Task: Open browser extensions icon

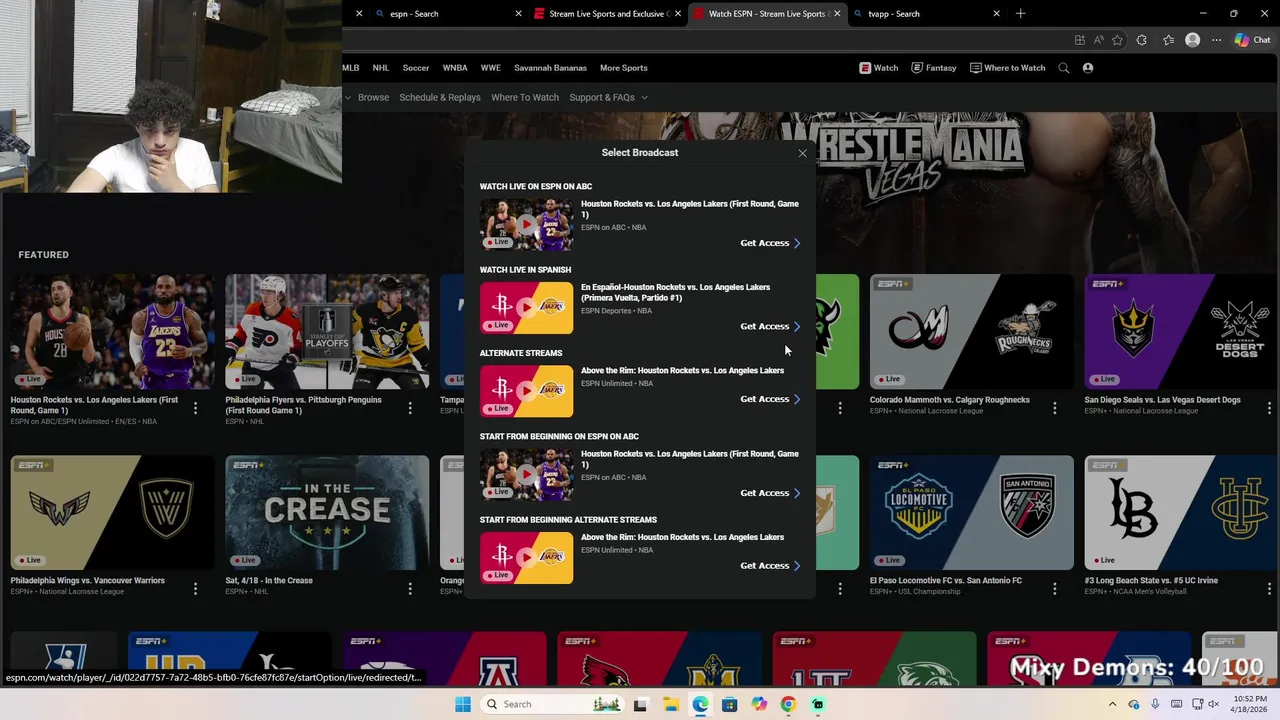Action: [1142, 40]
